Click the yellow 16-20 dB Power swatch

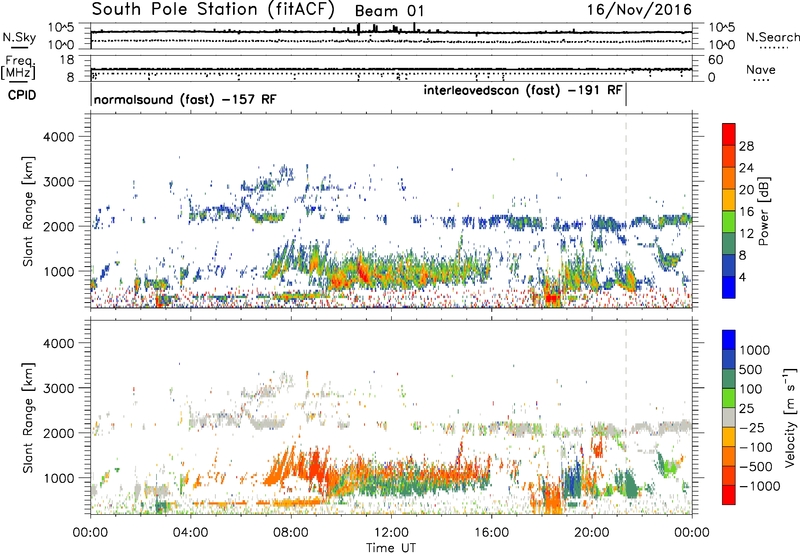tap(729, 200)
